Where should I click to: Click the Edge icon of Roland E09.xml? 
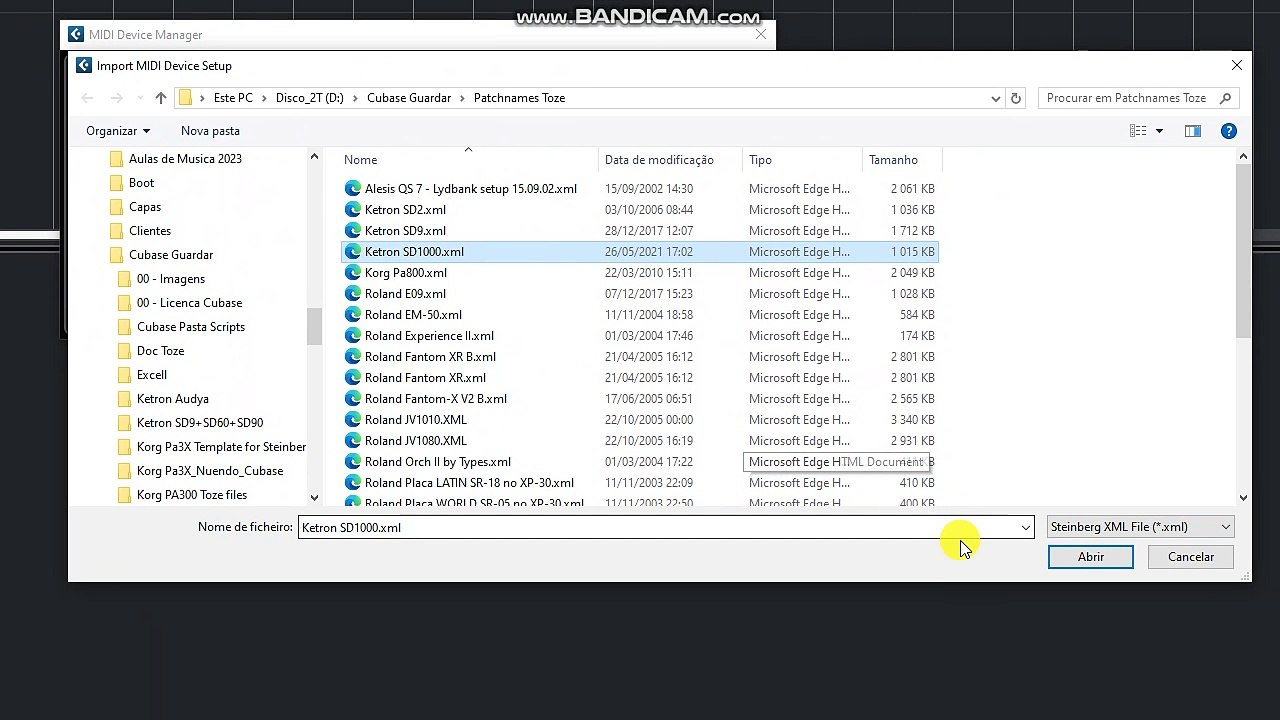tap(352, 294)
